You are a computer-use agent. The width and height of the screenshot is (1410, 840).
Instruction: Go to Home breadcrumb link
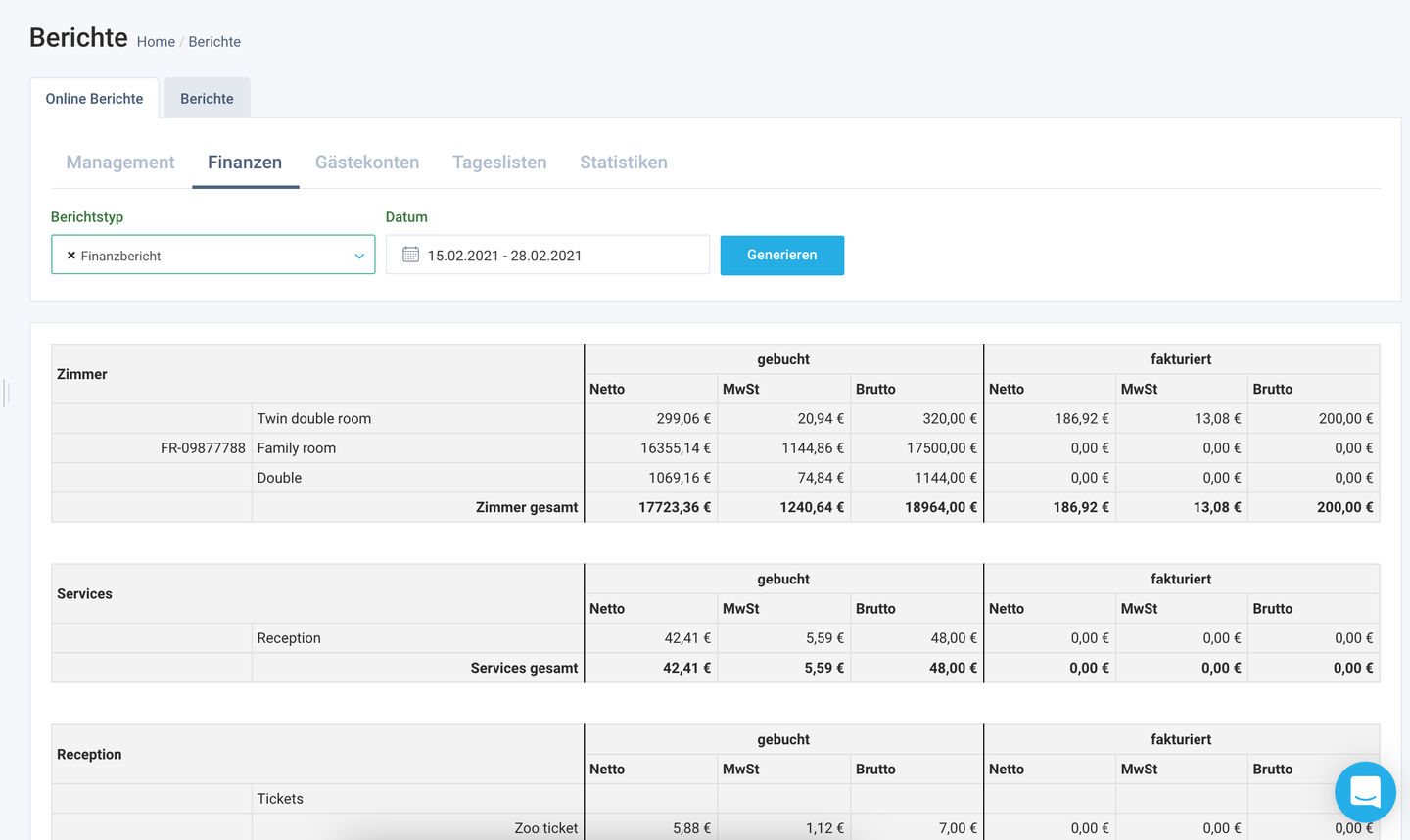156,42
